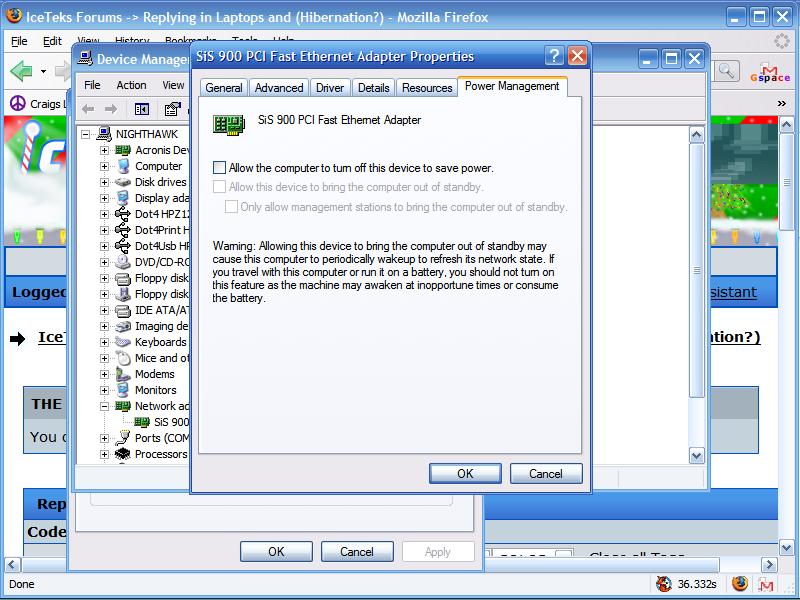This screenshot has height=600, width=800.
Task: Expand the Acronis Devices node
Action: [x=104, y=151]
